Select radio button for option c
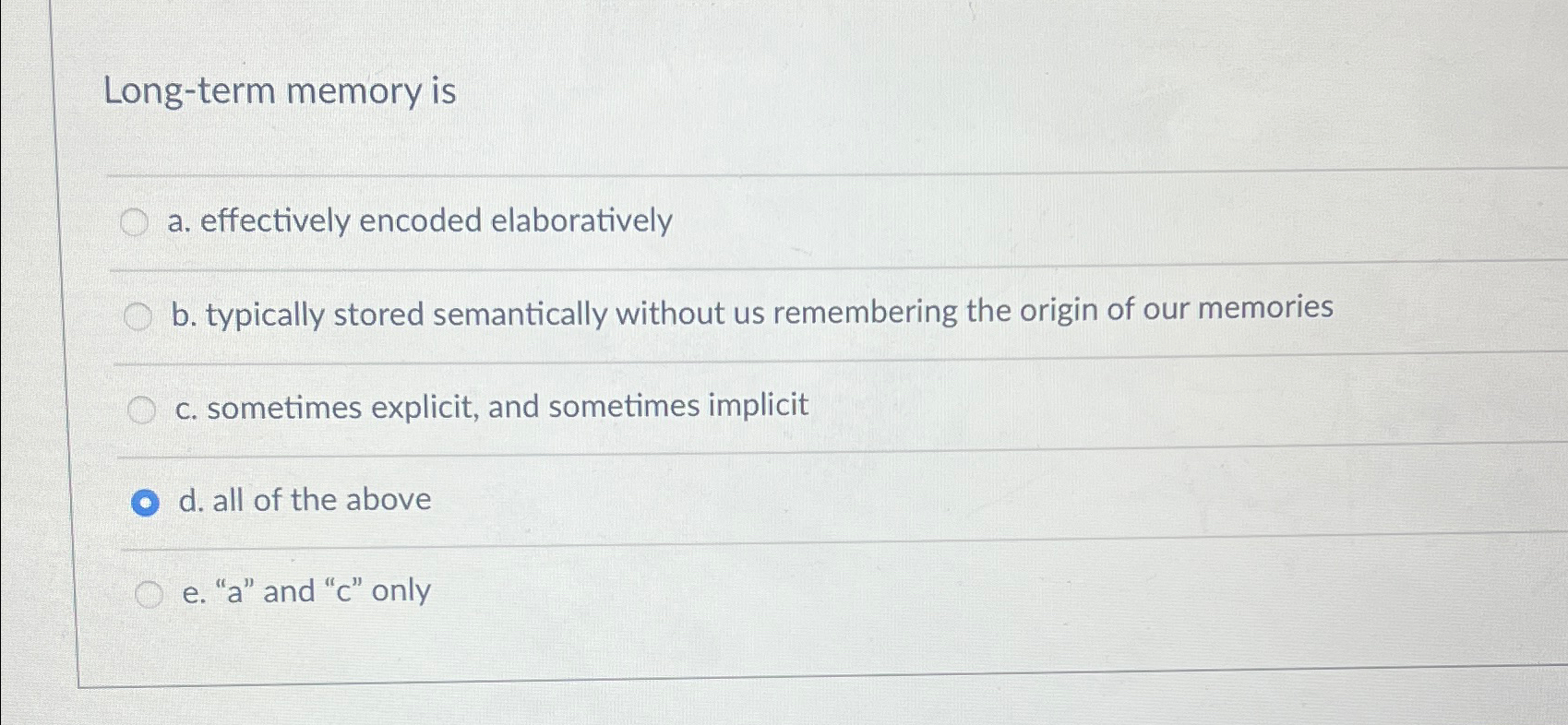 [143, 409]
